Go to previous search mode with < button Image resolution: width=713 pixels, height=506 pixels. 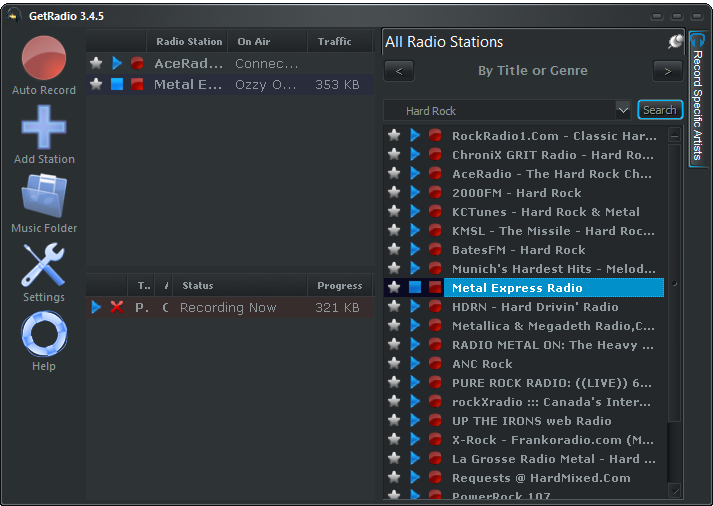pyautogui.click(x=399, y=71)
